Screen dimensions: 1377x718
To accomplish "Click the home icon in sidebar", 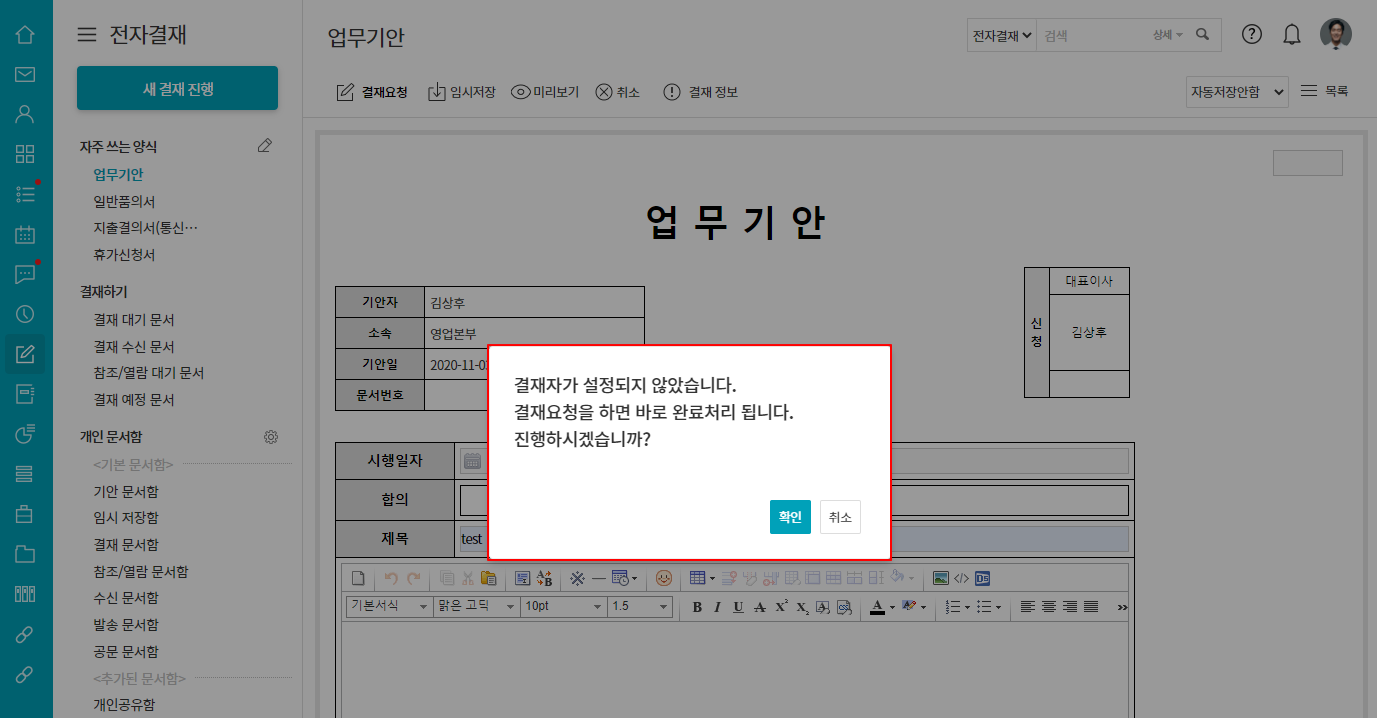I will pos(25,35).
